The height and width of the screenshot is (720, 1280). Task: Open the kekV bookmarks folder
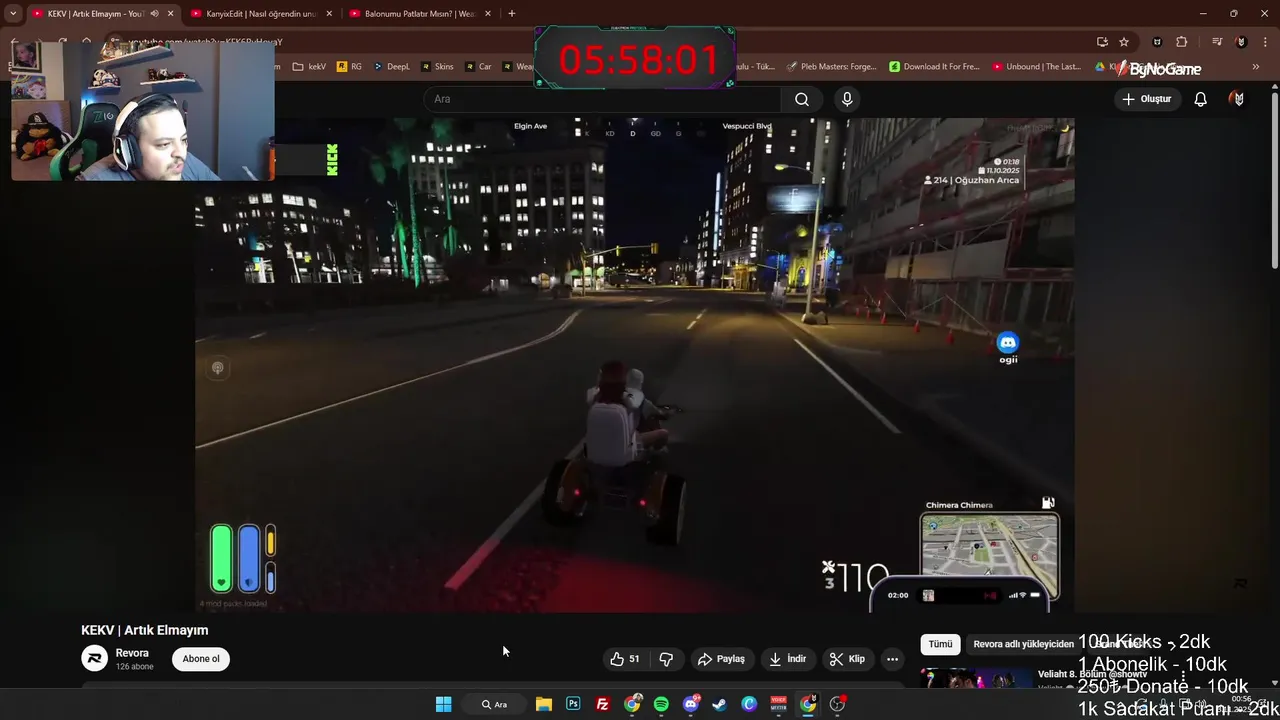[x=309, y=67]
